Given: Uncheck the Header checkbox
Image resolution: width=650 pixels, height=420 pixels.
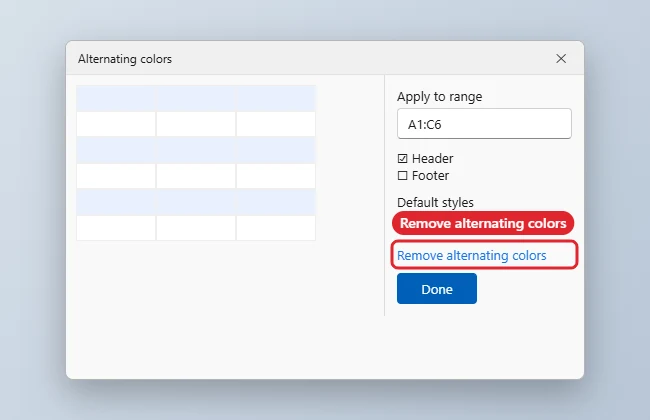Looking at the screenshot, I should coord(403,158).
